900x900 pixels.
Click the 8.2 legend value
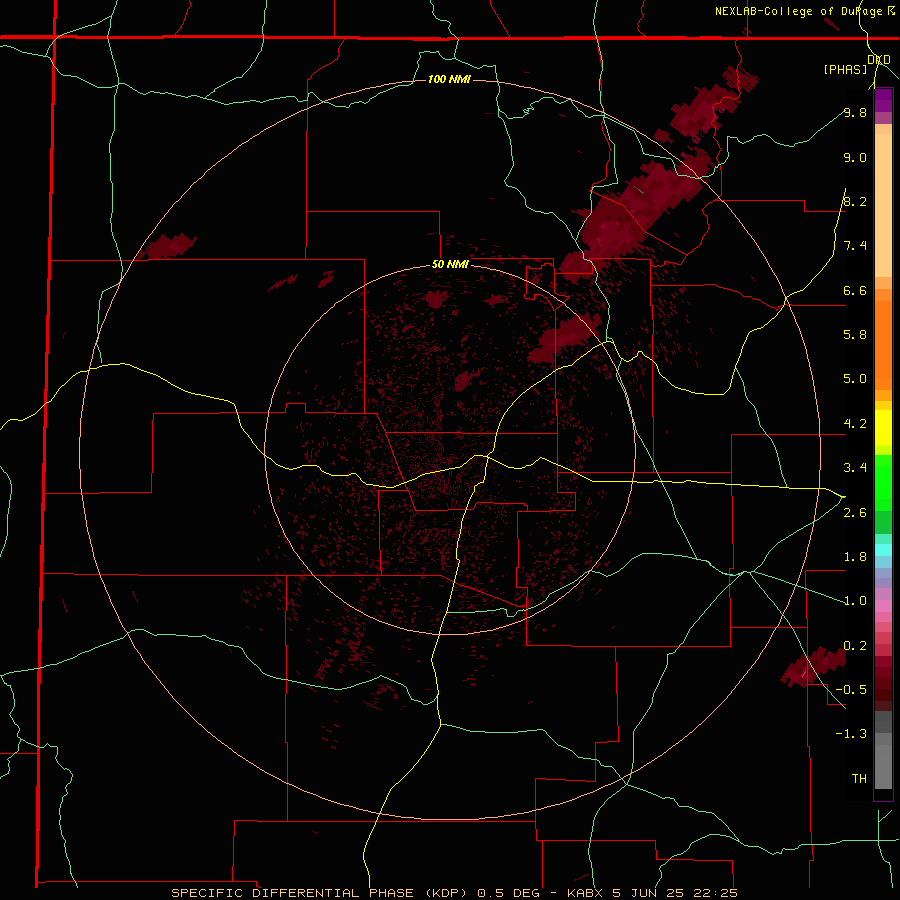(x=855, y=201)
